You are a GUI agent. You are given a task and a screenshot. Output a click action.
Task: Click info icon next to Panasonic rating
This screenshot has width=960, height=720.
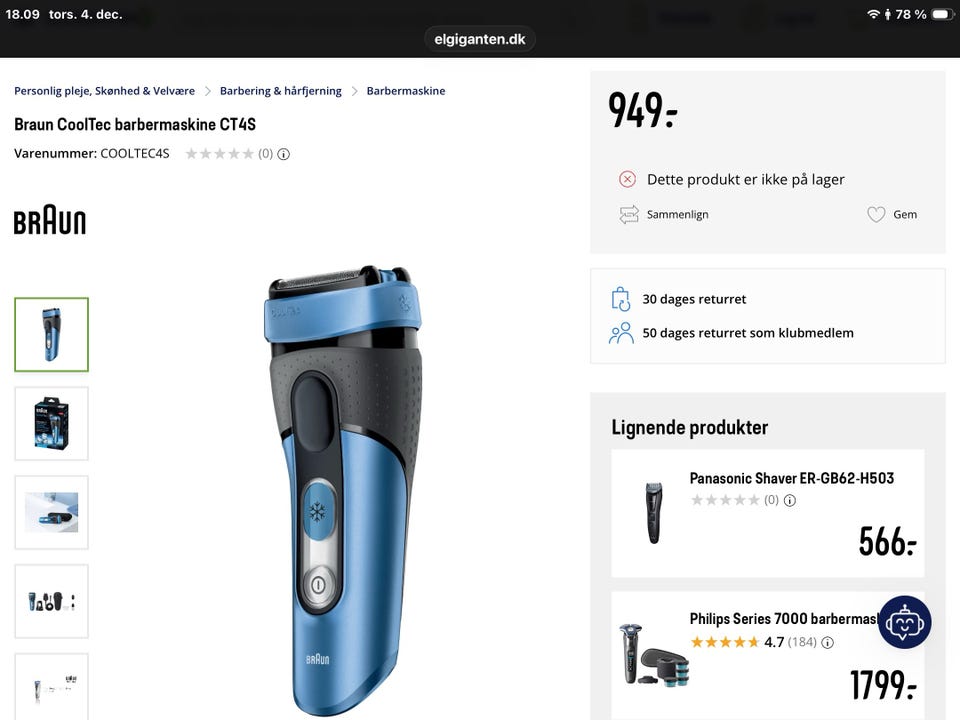tap(790, 500)
